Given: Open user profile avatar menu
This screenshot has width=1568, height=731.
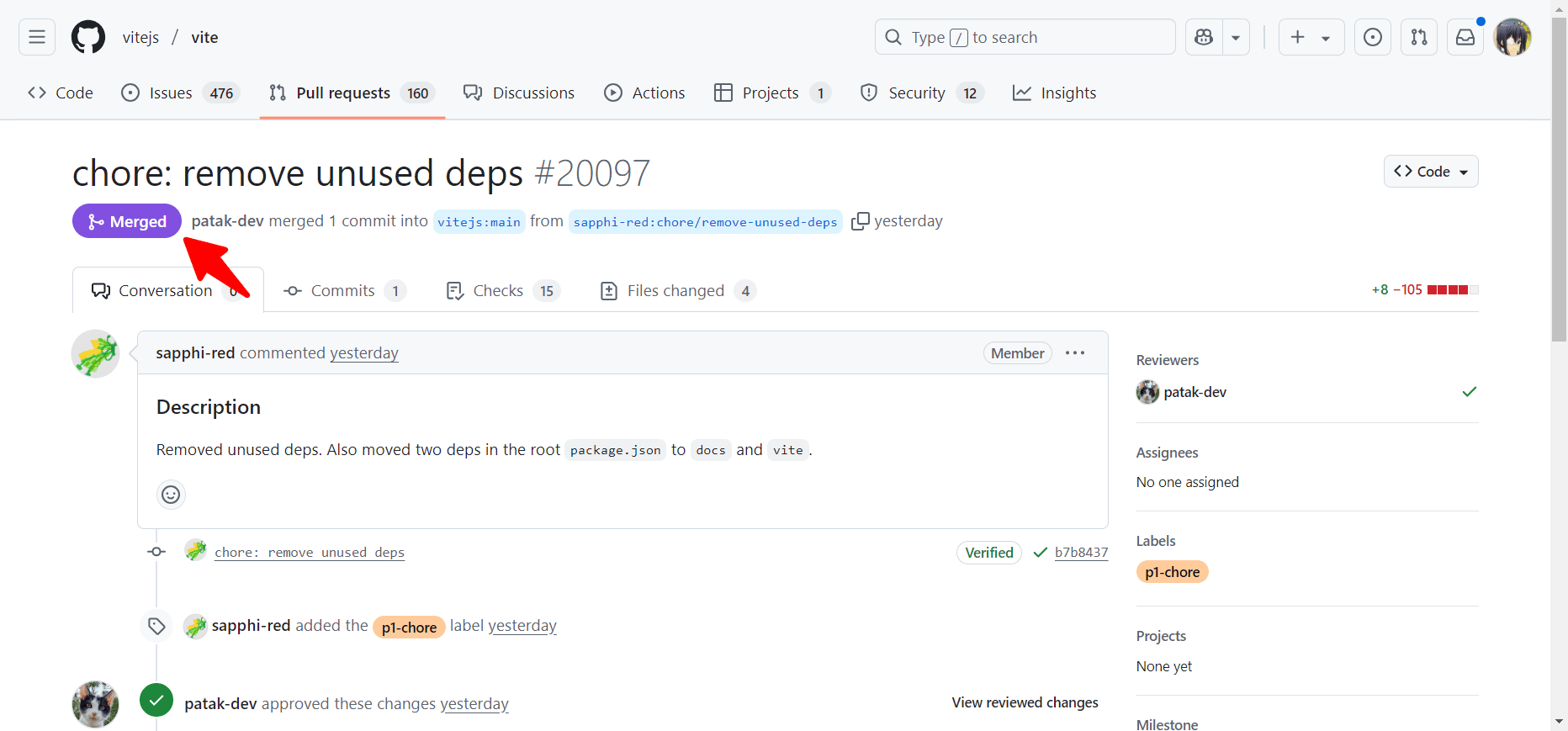Looking at the screenshot, I should coord(1512,37).
